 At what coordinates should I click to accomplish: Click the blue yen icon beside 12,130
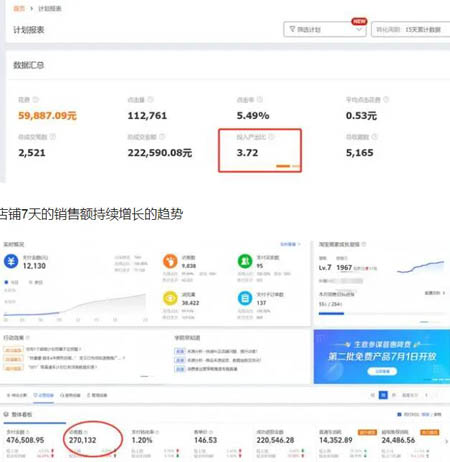tap(11, 261)
